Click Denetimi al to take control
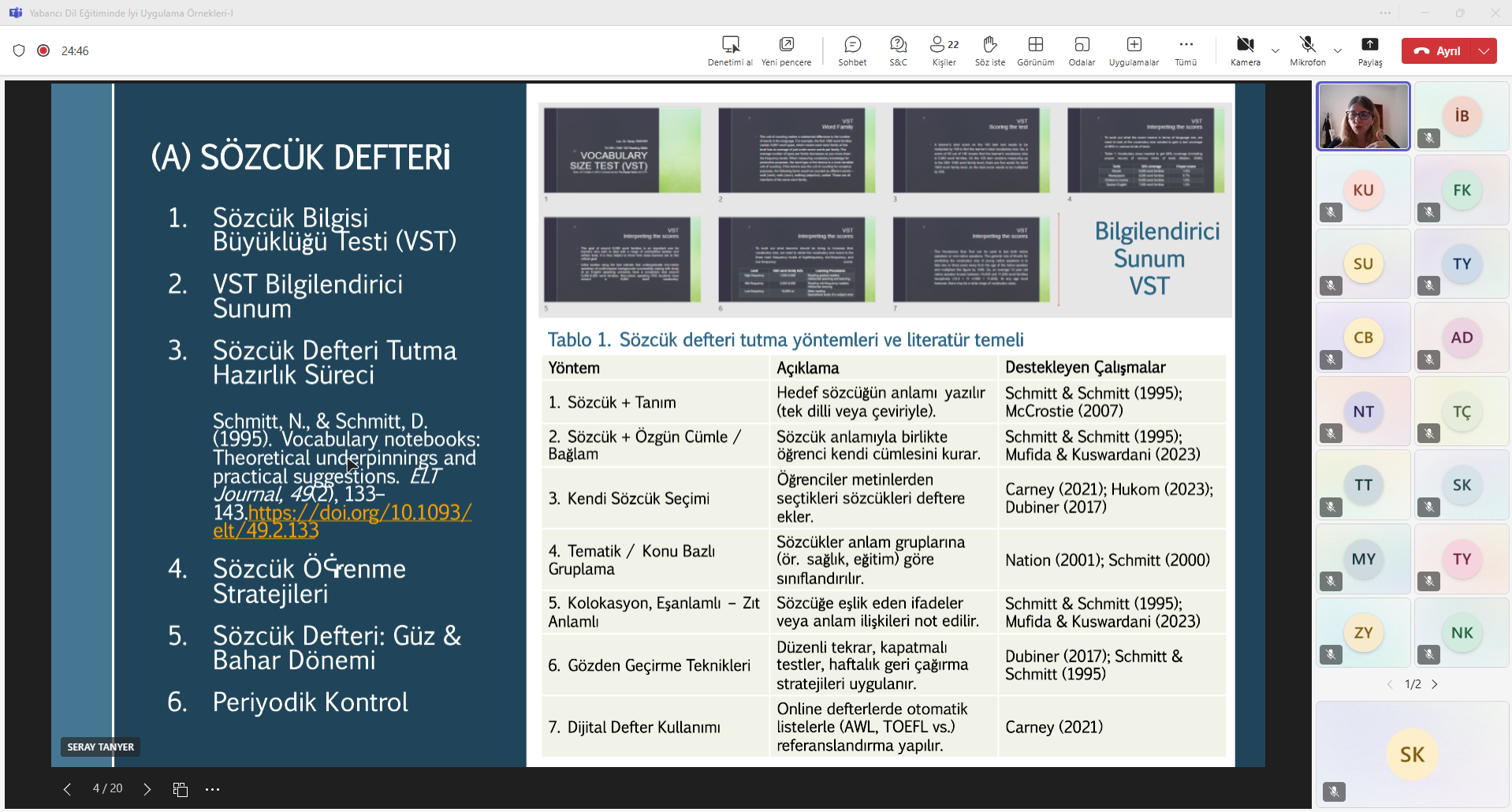1512x812 pixels. (x=730, y=50)
